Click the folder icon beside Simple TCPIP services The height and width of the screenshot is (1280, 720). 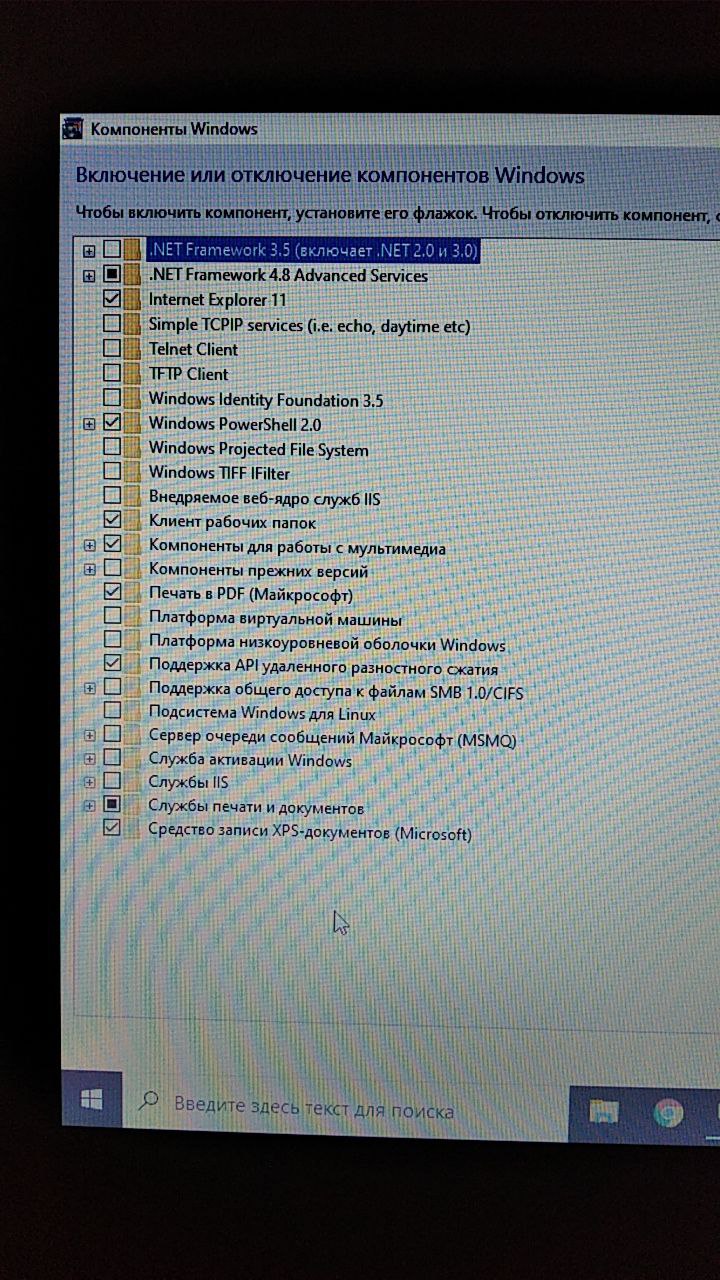(x=133, y=324)
